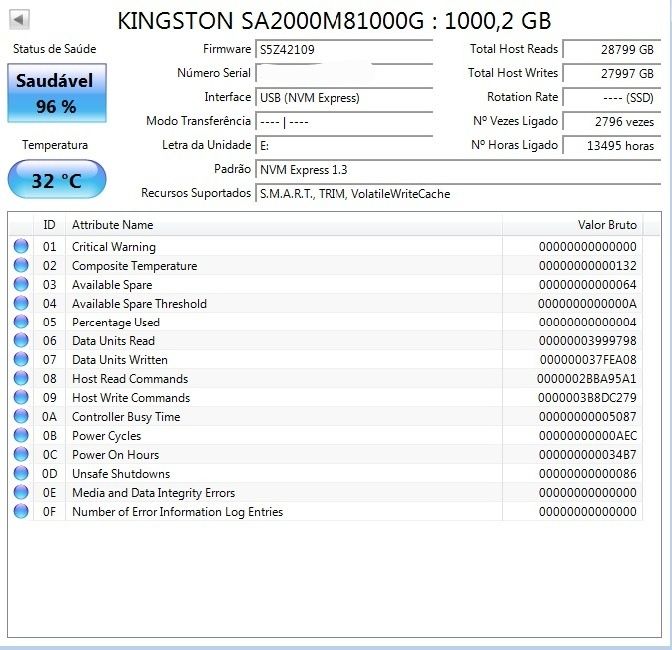Click the status orb for Controller Busy Time

point(21,416)
